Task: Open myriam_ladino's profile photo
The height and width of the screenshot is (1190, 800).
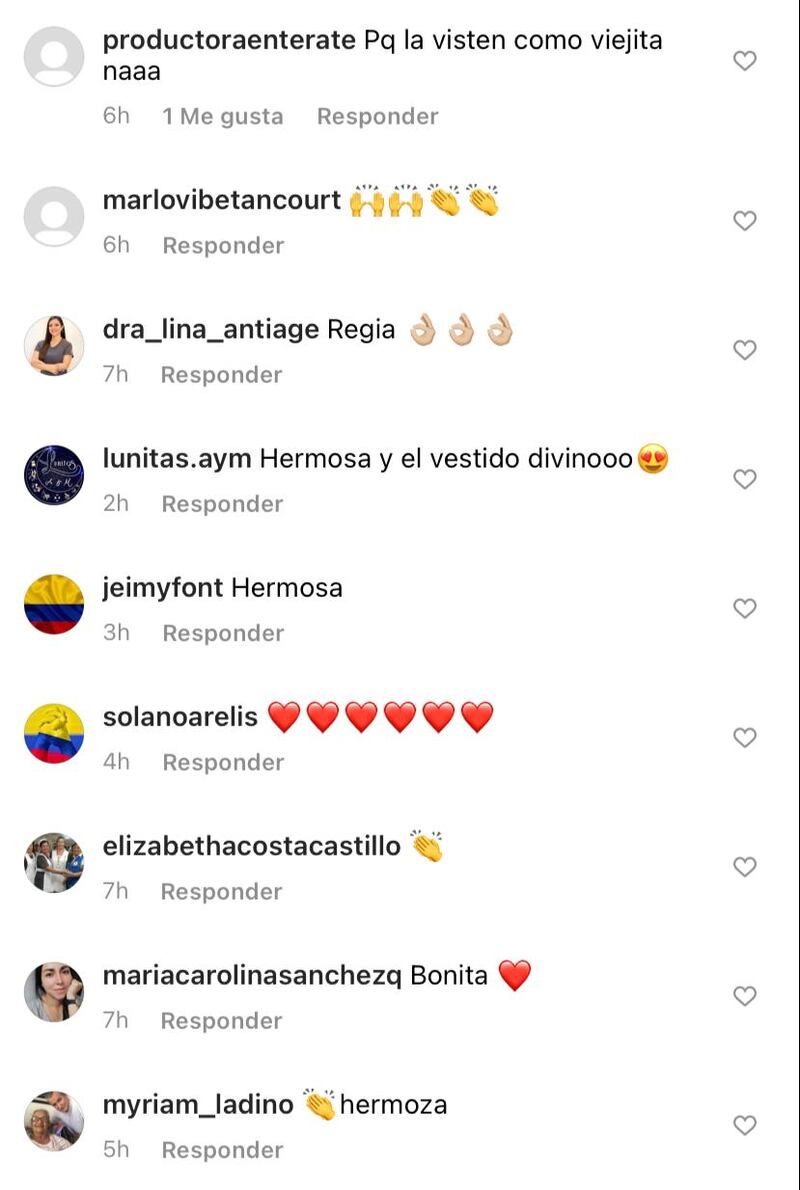Action: coord(54,1121)
